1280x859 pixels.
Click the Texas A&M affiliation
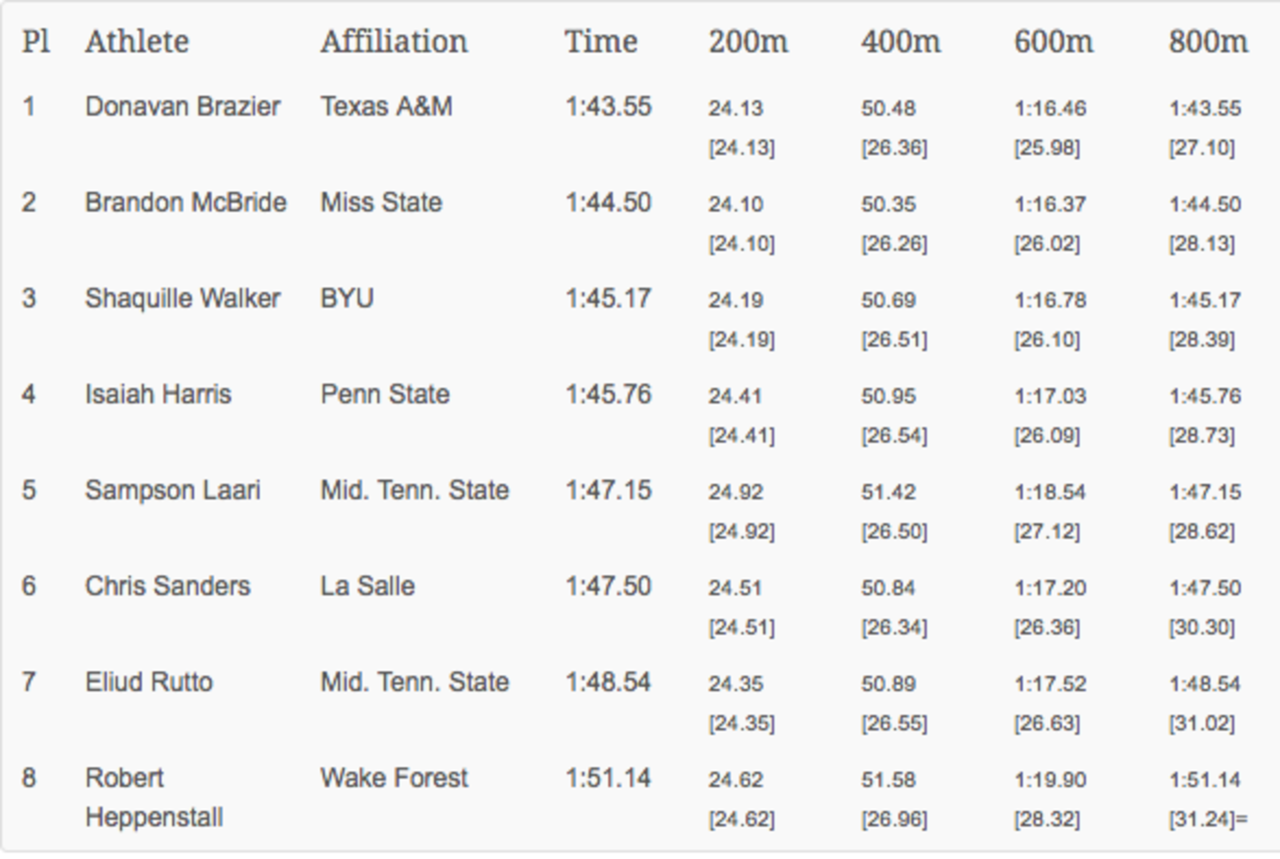[386, 106]
